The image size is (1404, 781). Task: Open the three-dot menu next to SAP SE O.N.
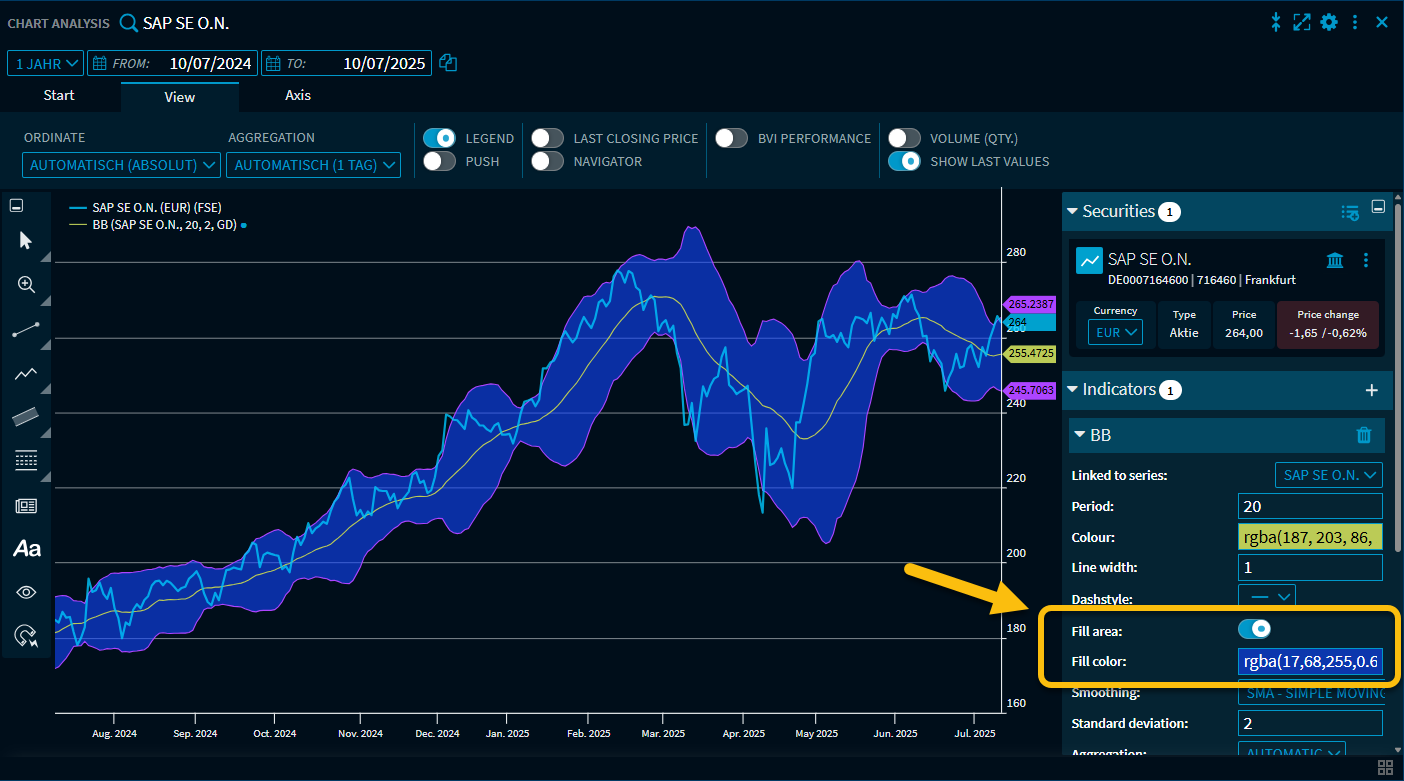point(1366,260)
